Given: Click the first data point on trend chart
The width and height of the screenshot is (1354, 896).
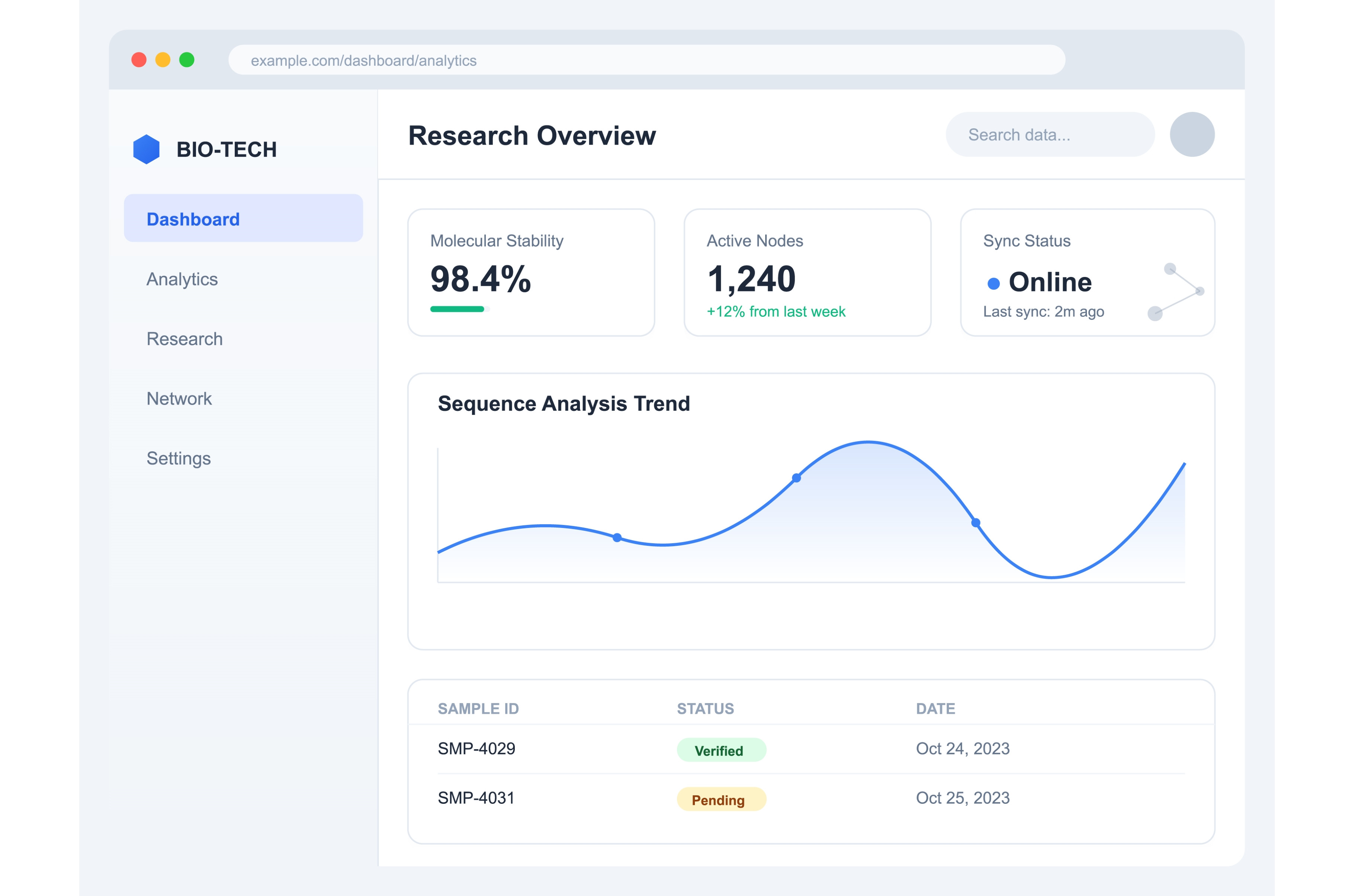Looking at the screenshot, I should point(617,538).
